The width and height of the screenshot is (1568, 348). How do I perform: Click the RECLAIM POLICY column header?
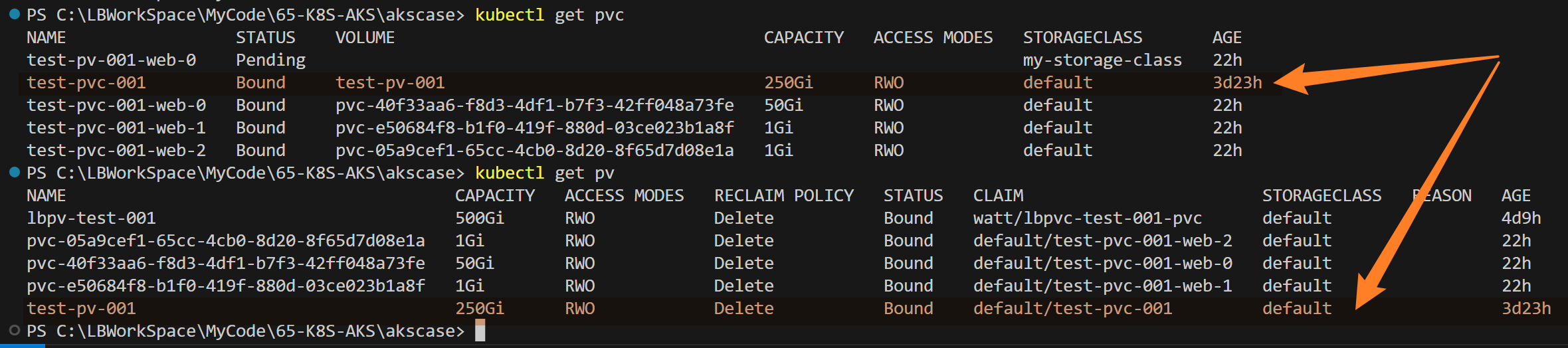tap(783, 195)
